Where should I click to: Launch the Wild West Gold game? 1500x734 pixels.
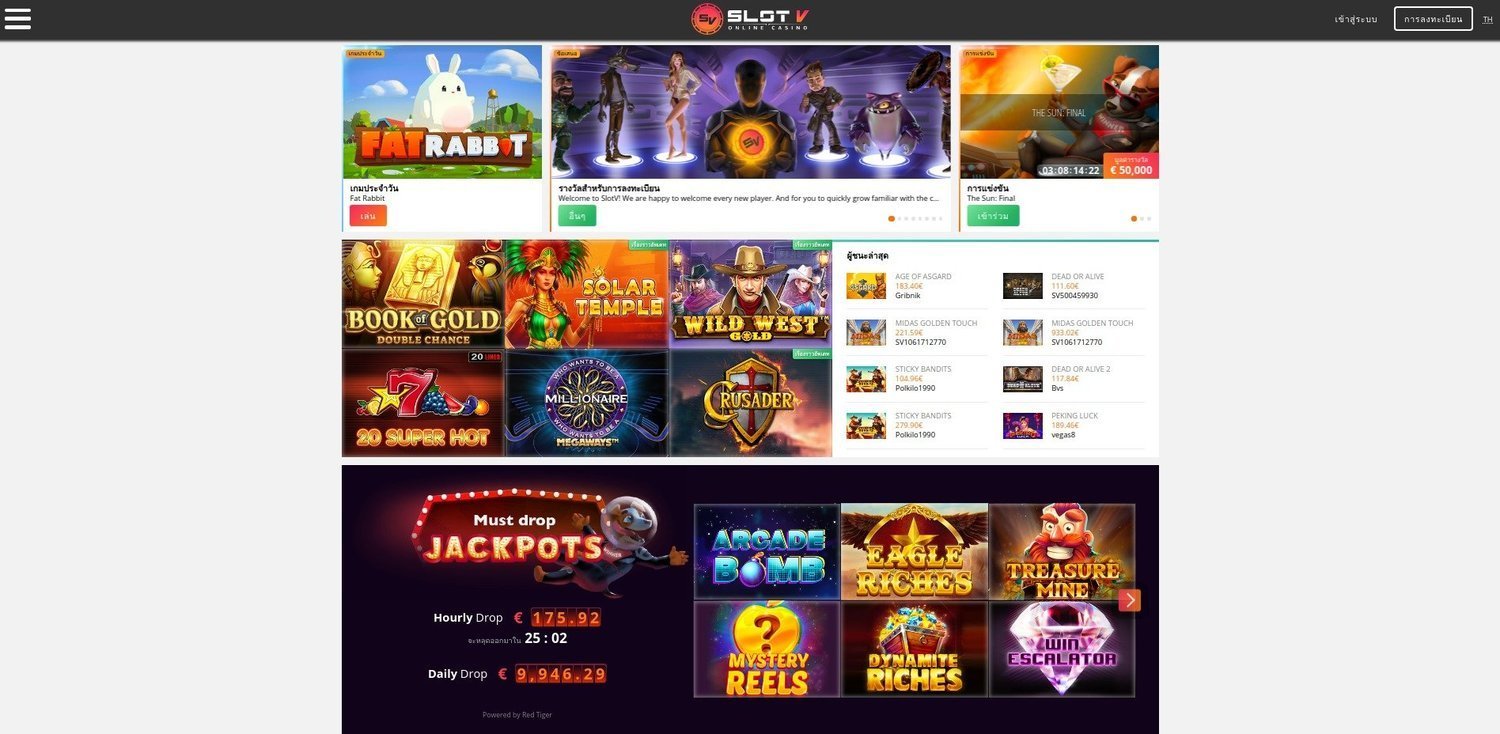(750, 294)
